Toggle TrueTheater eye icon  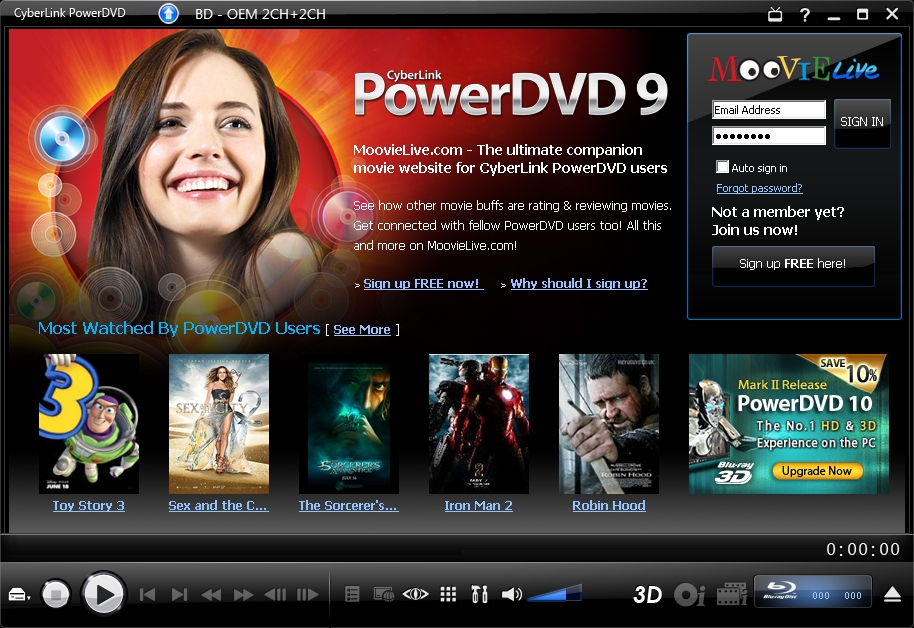(x=416, y=594)
